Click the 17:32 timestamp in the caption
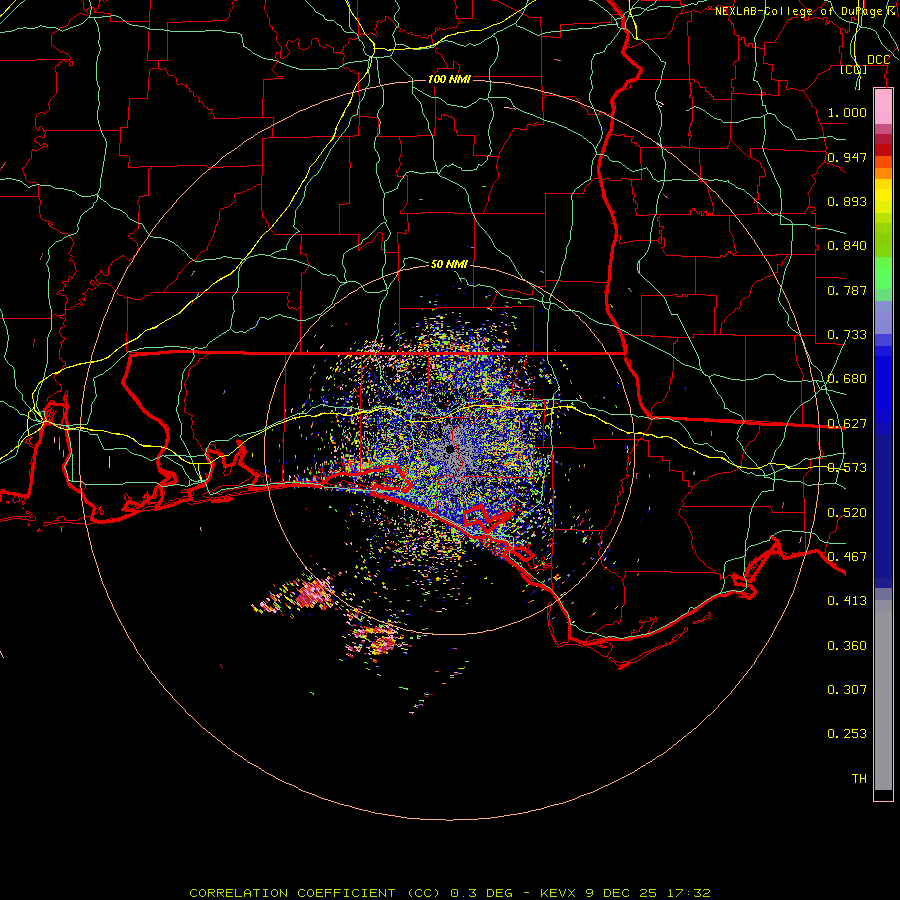 coord(689,893)
